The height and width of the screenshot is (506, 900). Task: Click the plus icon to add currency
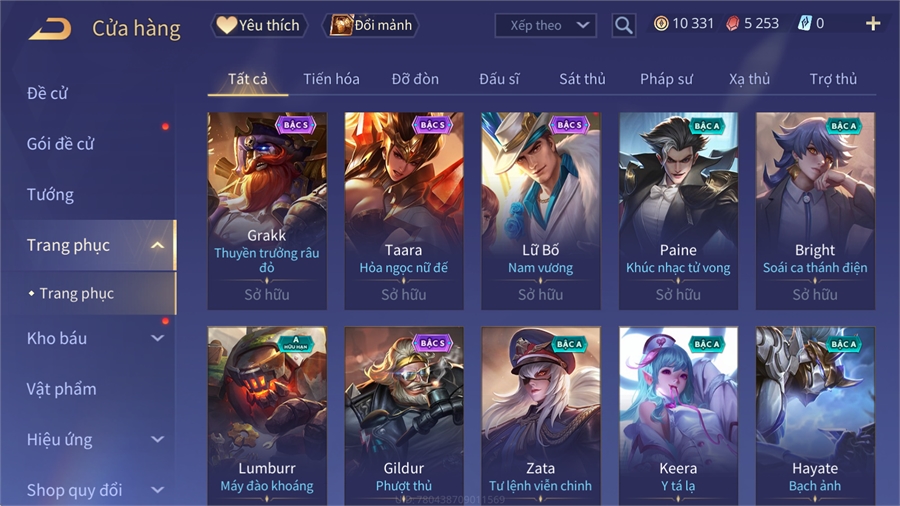(x=873, y=24)
